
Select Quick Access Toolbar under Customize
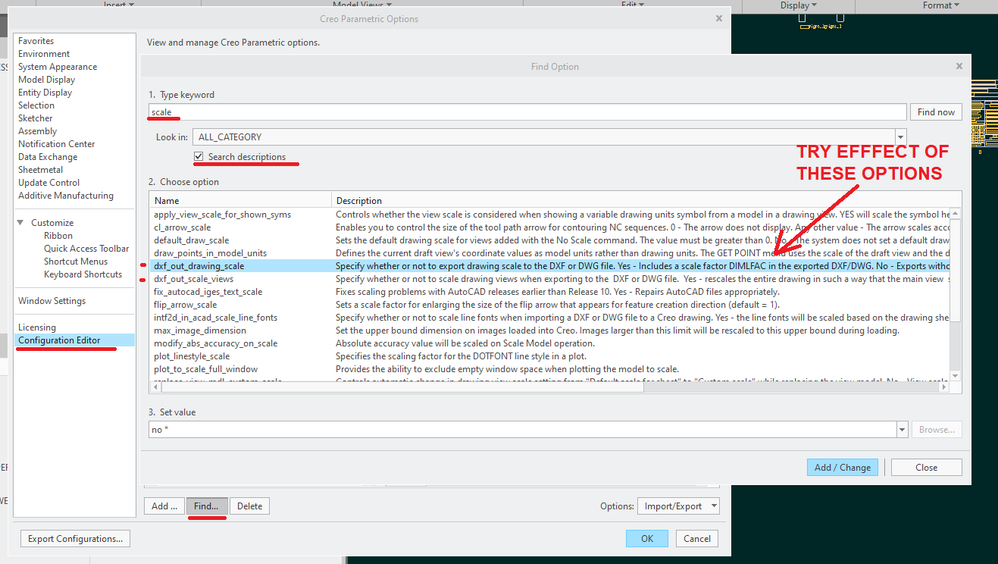(x=86, y=248)
